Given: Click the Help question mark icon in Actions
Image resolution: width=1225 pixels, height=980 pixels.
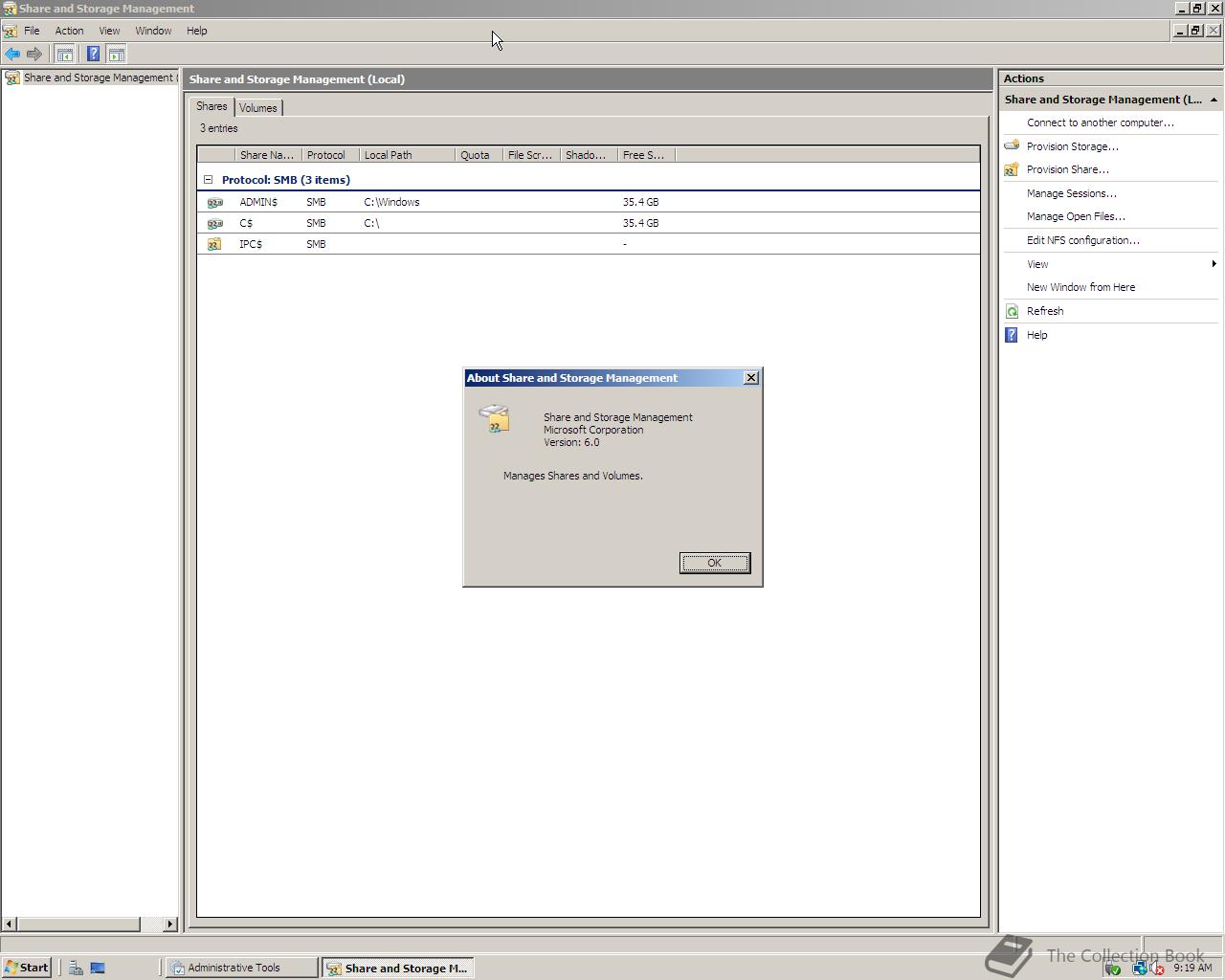Looking at the screenshot, I should click(x=1012, y=335).
